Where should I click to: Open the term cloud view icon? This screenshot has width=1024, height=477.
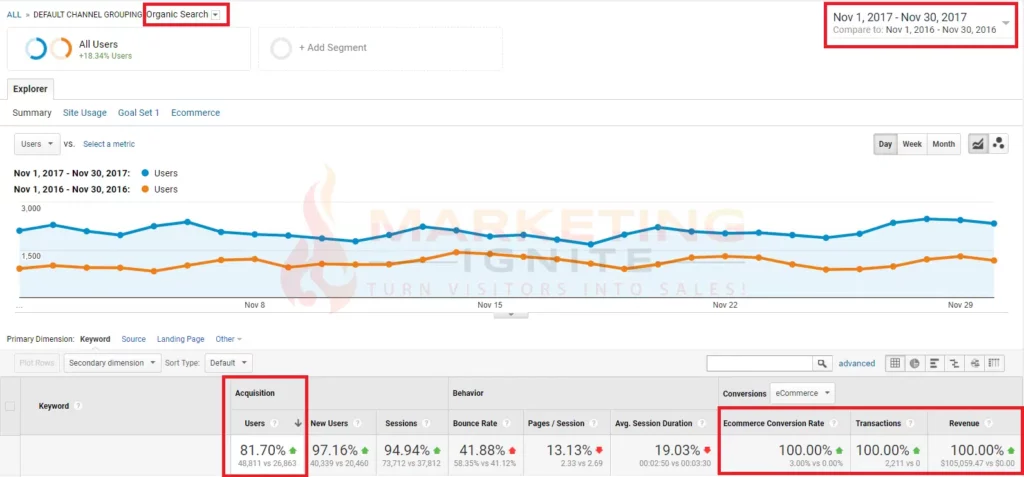pyautogui.click(x=973, y=363)
